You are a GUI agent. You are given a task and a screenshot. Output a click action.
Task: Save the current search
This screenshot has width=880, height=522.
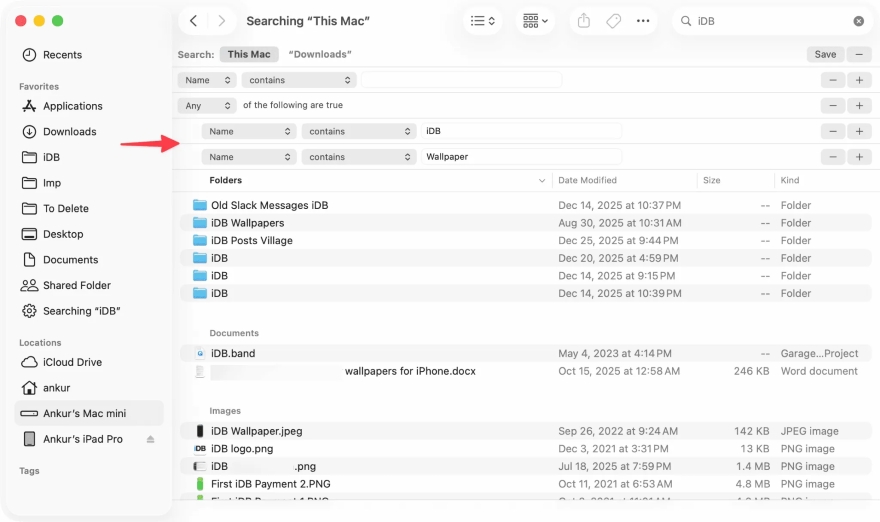[x=825, y=54]
